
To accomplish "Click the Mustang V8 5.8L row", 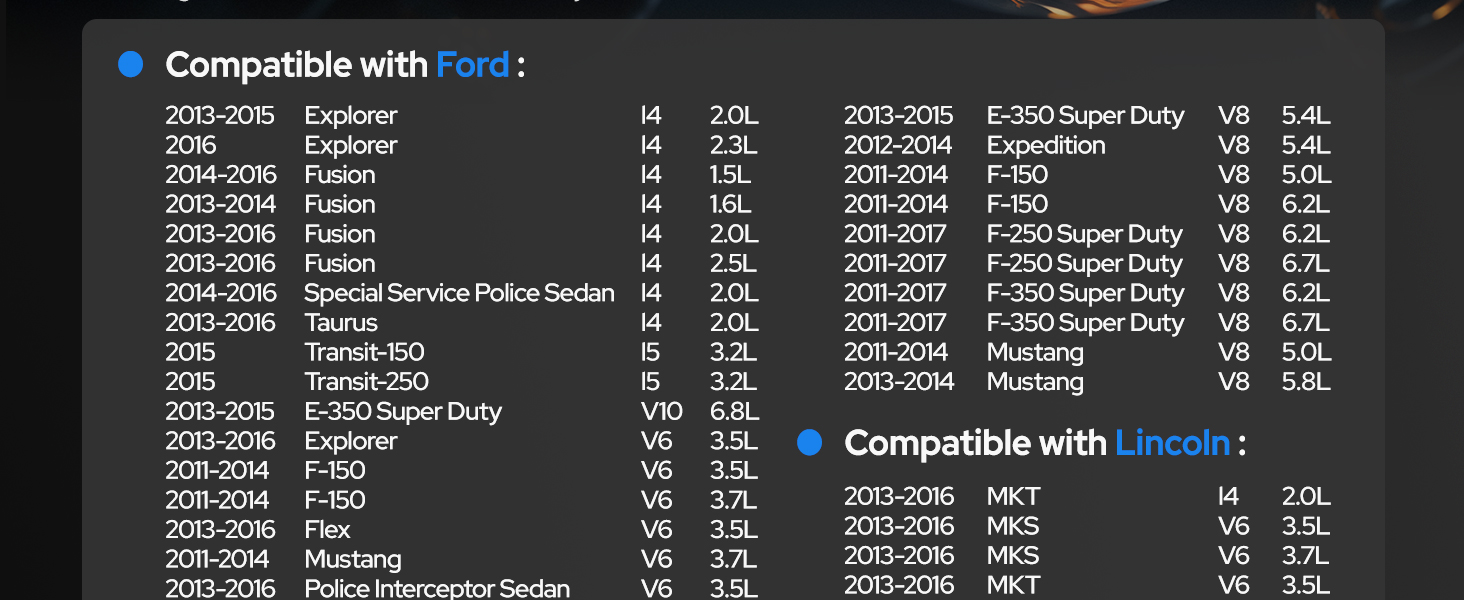I will (1087, 382).
